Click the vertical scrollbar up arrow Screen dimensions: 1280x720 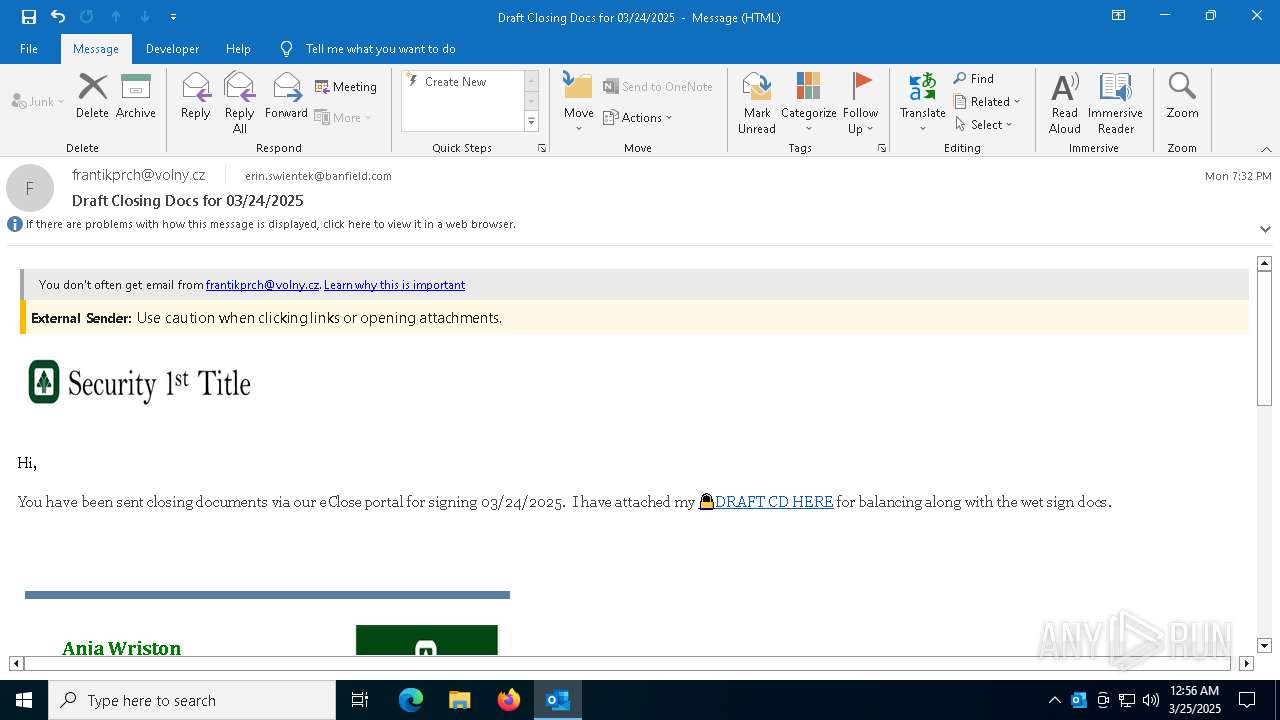(x=1264, y=263)
